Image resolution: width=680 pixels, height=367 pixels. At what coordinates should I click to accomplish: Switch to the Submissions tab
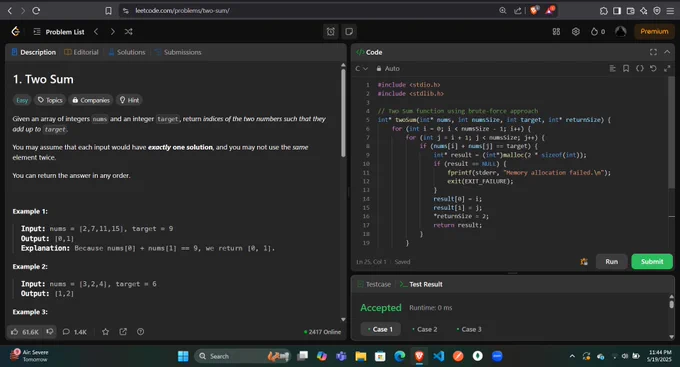click(x=178, y=52)
